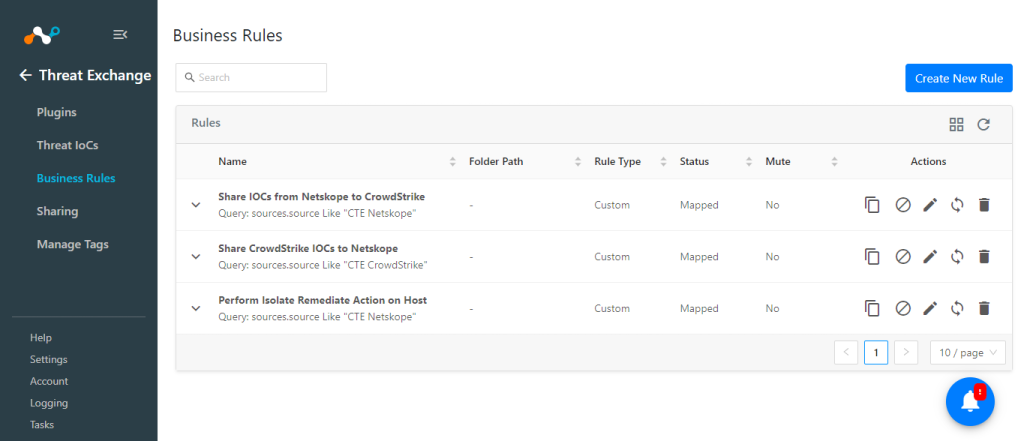The height and width of the screenshot is (441, 1024).
Task: Focus the rules Search field
Action: click(251, 77)
